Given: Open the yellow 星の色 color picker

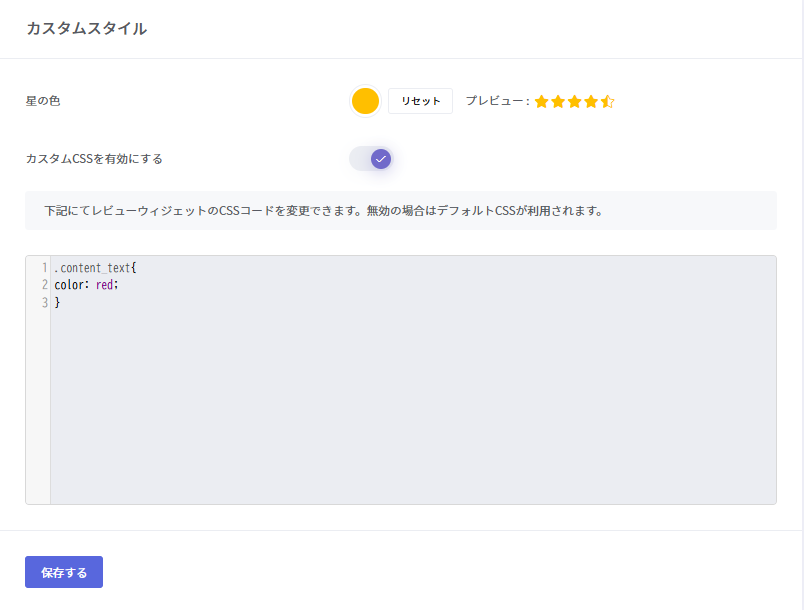Looking at the screenshot, I should click(x=365, y=101).
